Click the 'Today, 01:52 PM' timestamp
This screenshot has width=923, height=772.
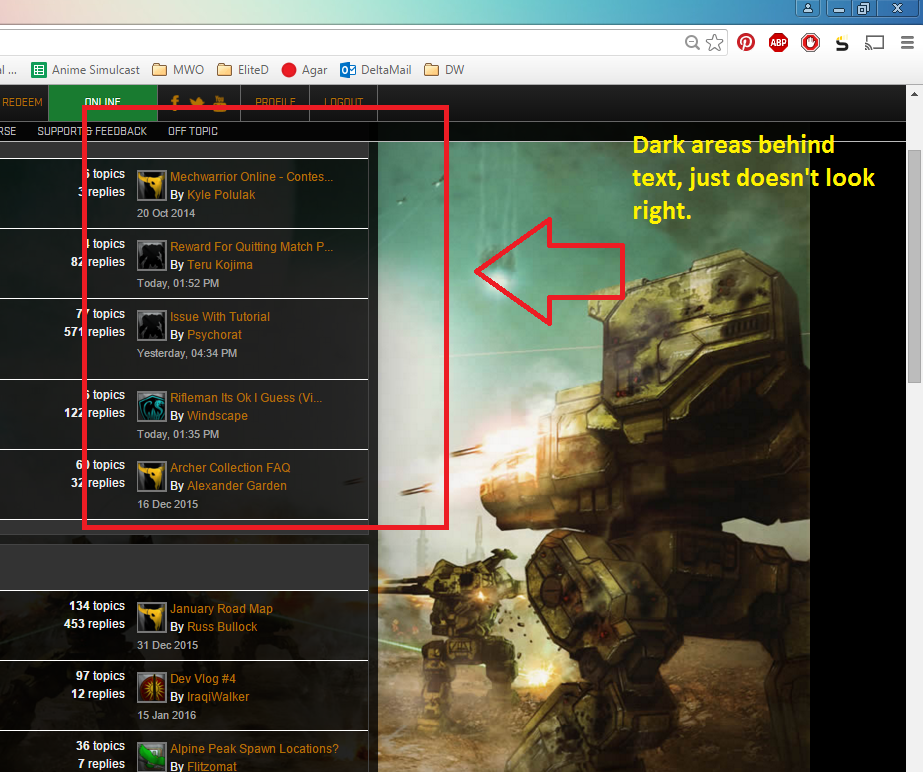coord(178,283)
